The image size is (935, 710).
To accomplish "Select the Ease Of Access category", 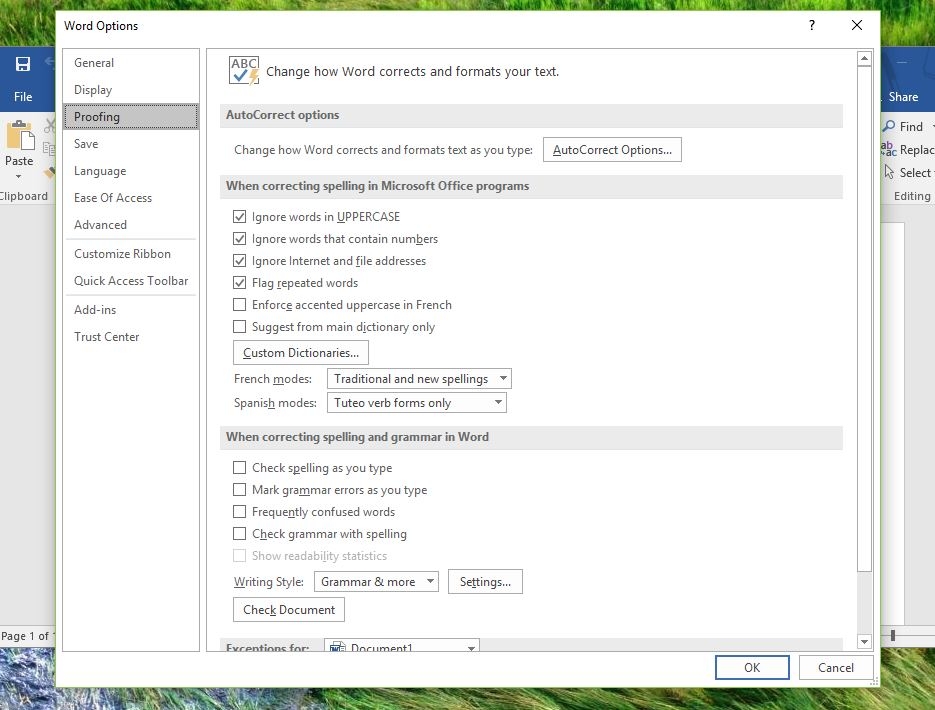I will tap(131, 197).
